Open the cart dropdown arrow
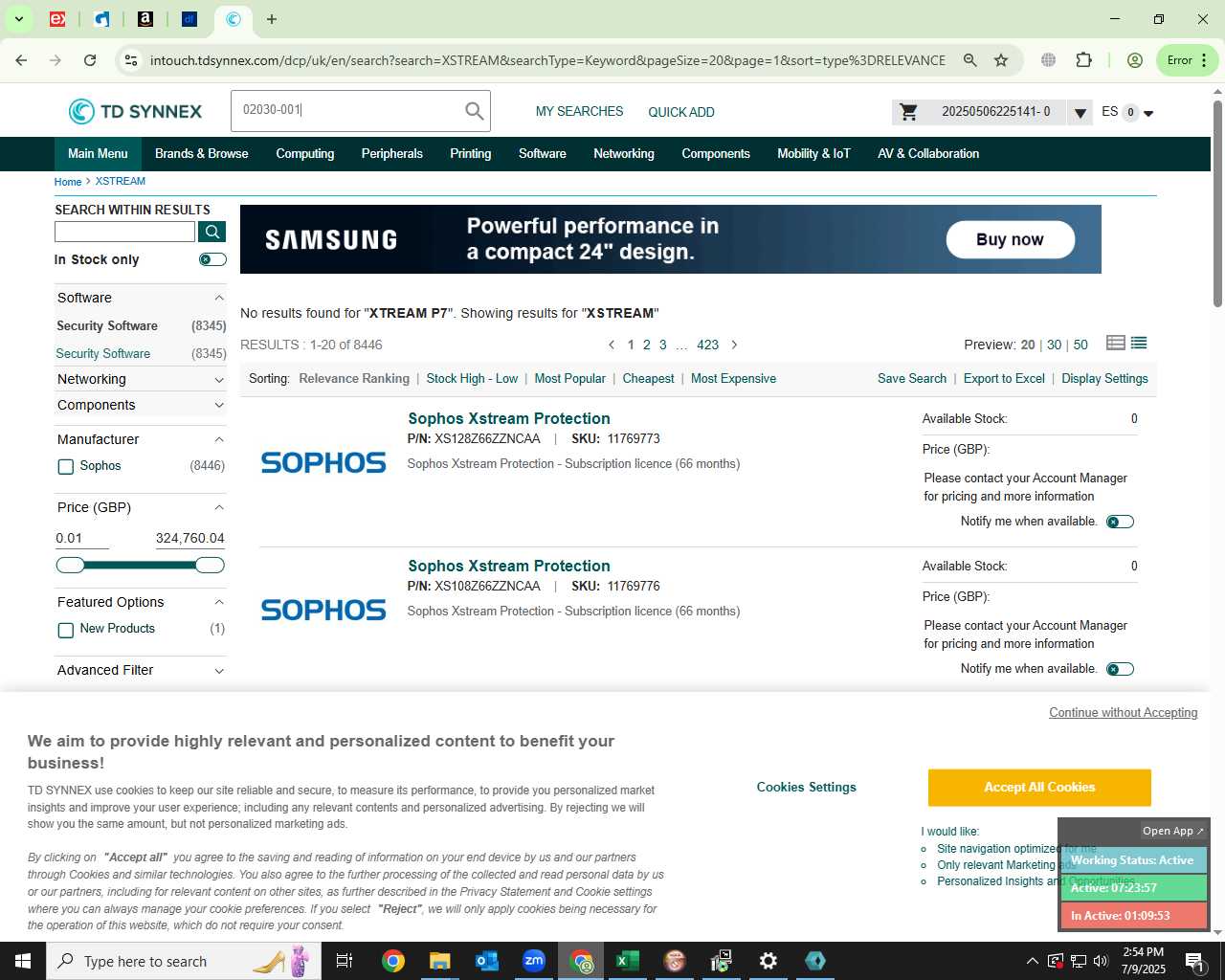 [x=1080, y=113]
